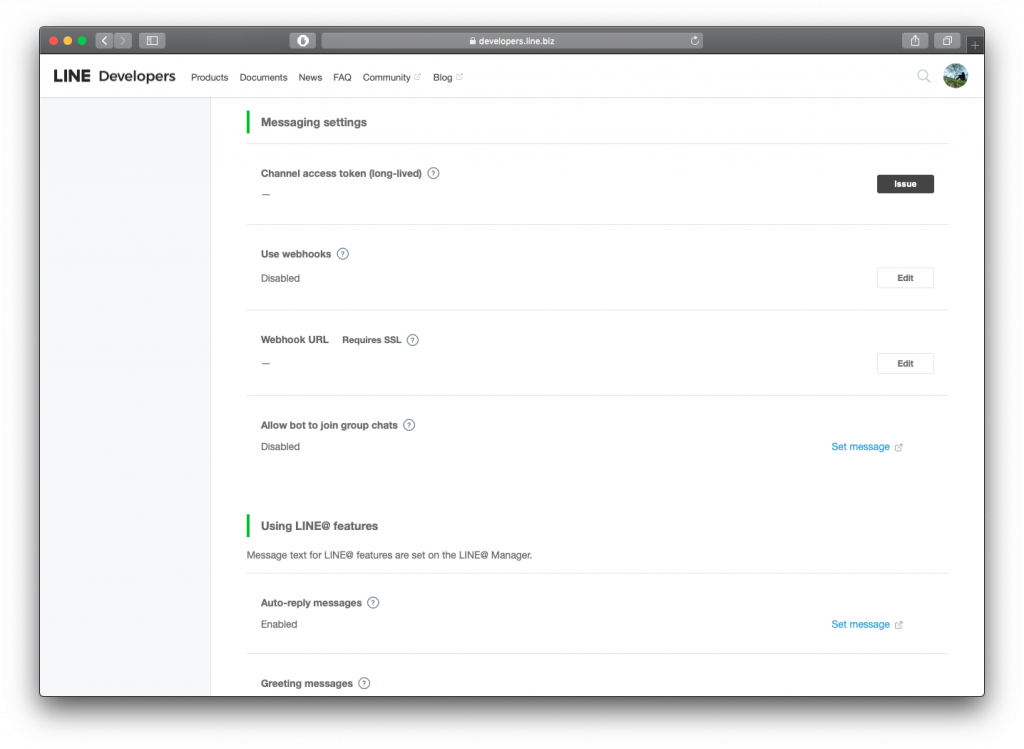This screenshot has width=1024, height=749.
Task: Open Set message for group chats setting
Action: [867, 447]
